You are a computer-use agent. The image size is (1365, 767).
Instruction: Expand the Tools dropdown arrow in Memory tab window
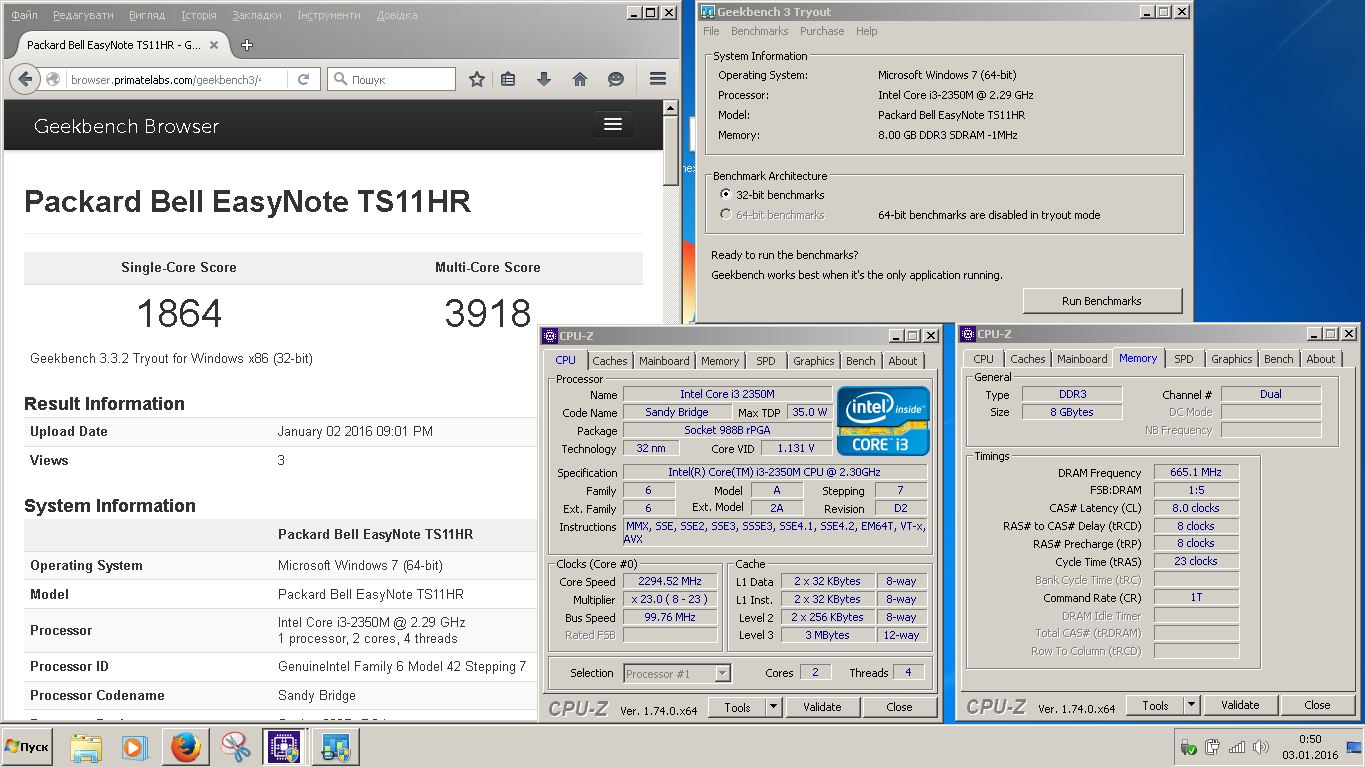(x=1192, y=705)
